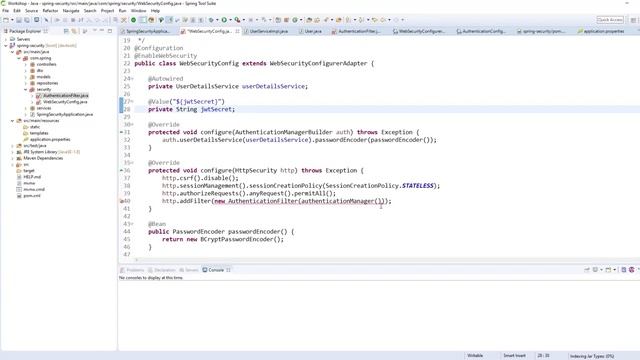Open the Refactor menu
Viewport: 640px width, 360px height.
click(x=50, y=11)
